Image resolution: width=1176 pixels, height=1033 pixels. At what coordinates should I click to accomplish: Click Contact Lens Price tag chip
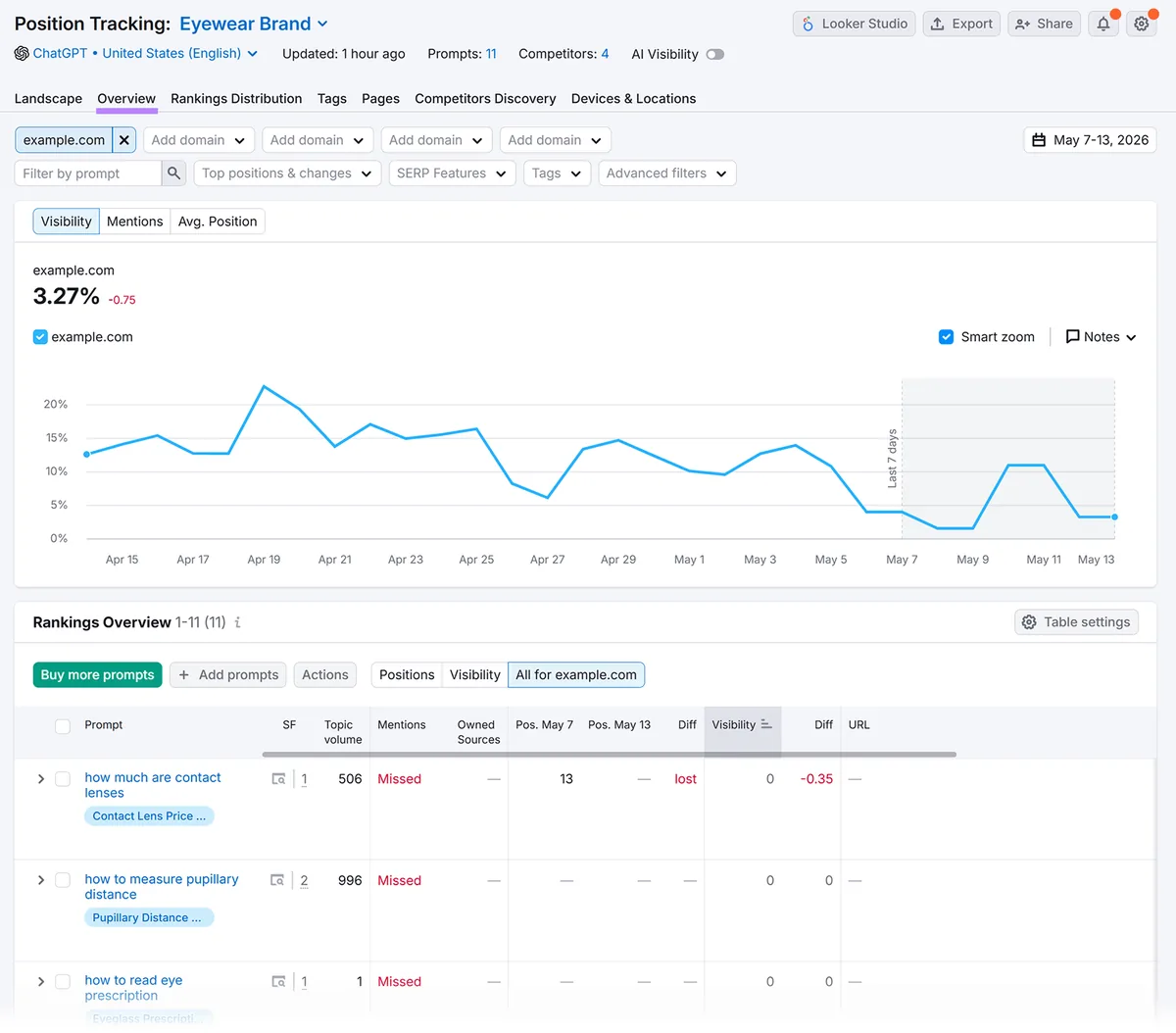(149, 815)
